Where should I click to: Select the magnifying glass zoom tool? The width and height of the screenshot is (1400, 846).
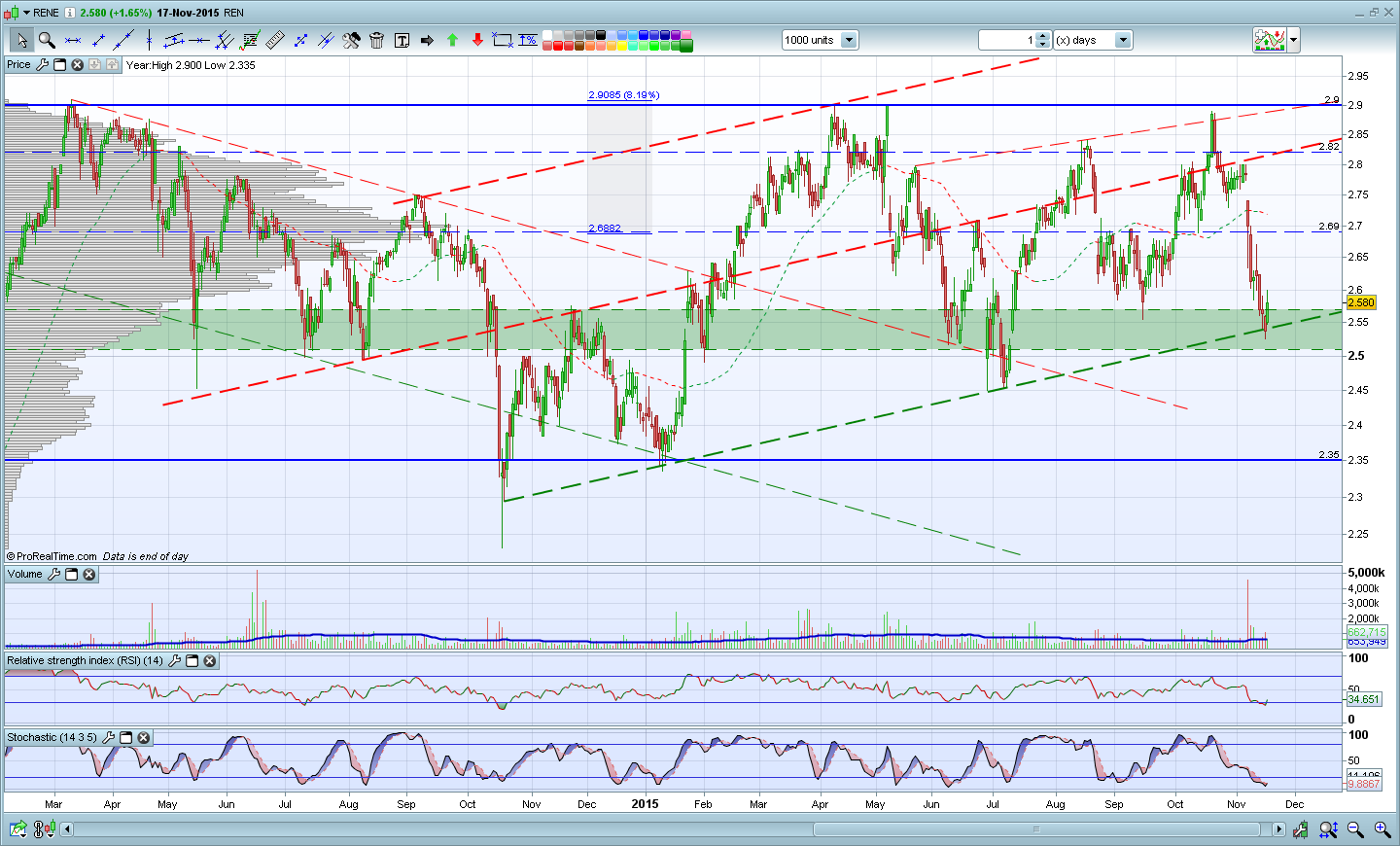pyautogui.click(x=47, y=40)
